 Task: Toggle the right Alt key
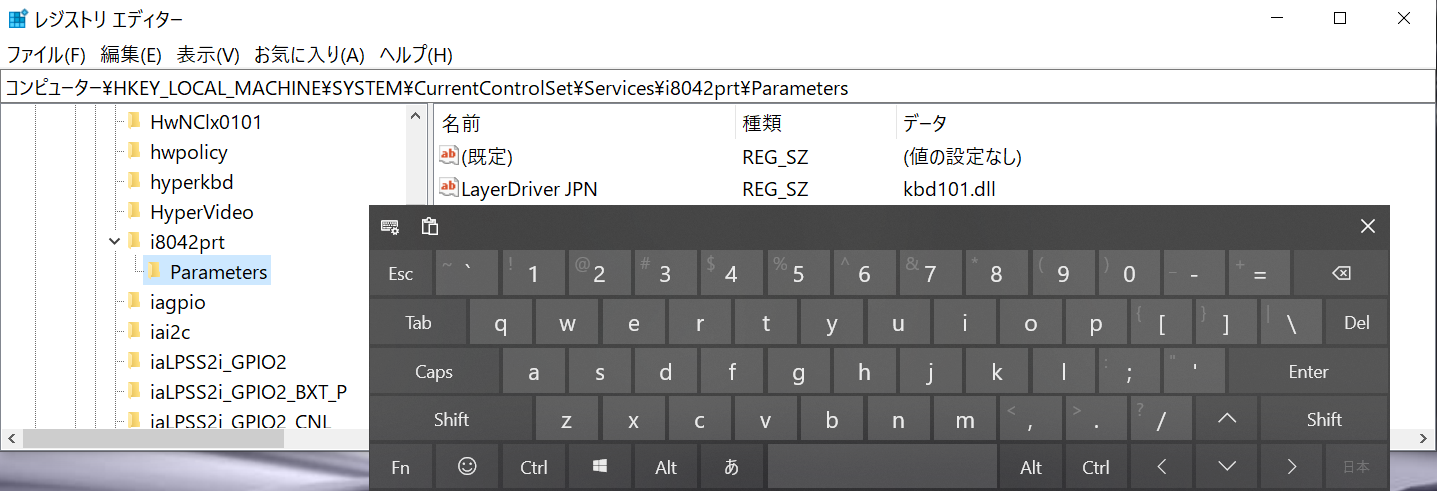tap(1031, 467)
